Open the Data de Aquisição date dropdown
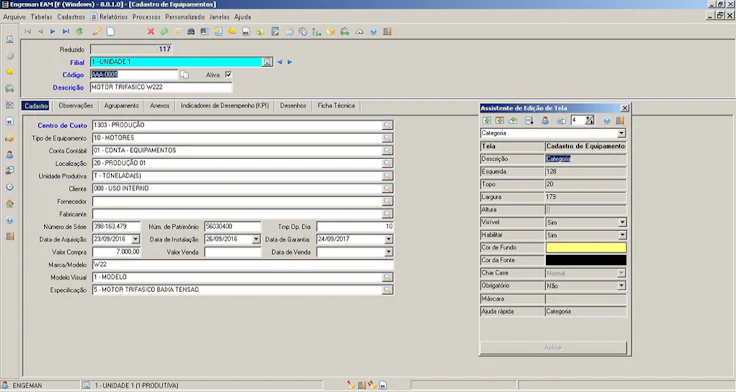Viewport: 736px width, 392px height. 135,239
